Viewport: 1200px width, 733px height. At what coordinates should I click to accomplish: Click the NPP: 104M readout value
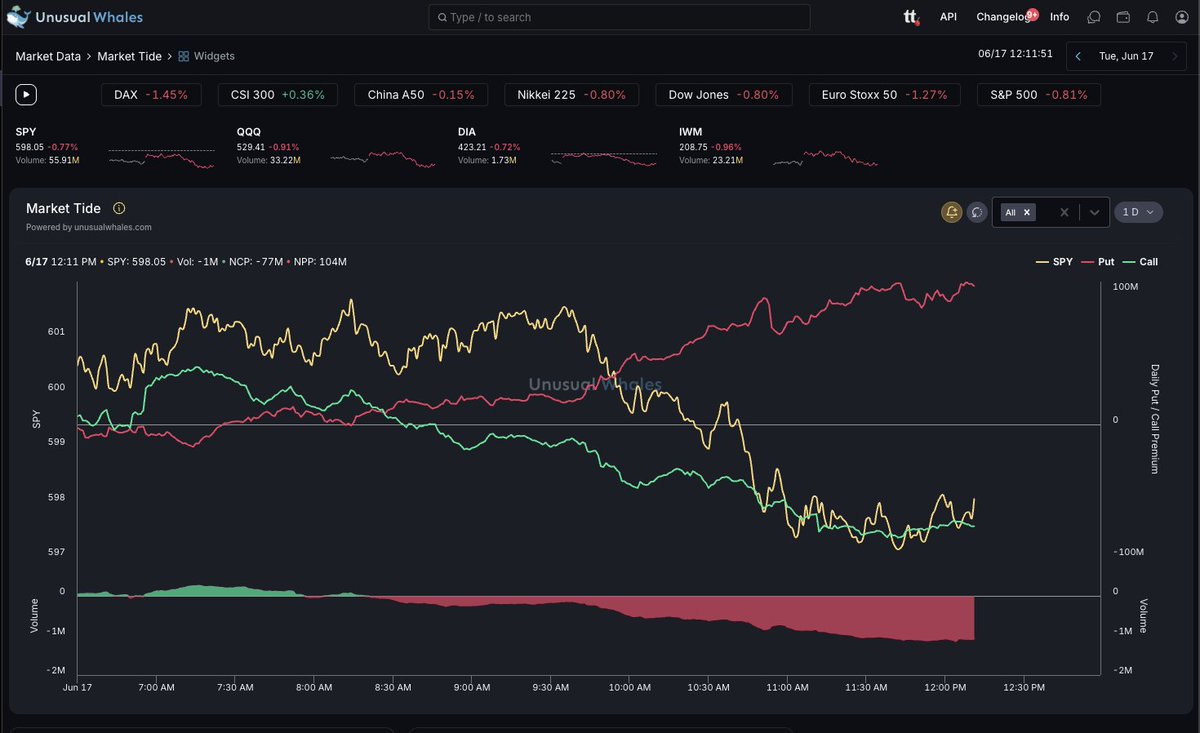[321, 262]
